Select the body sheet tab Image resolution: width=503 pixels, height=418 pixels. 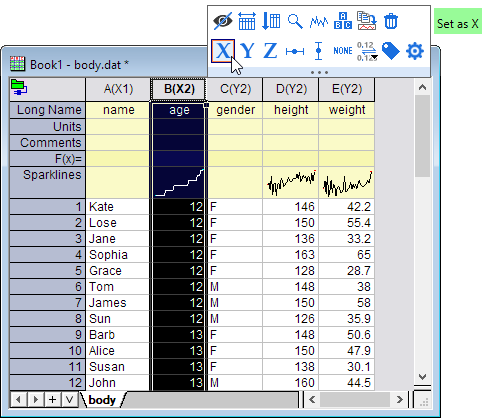click(x=102, y=400)
